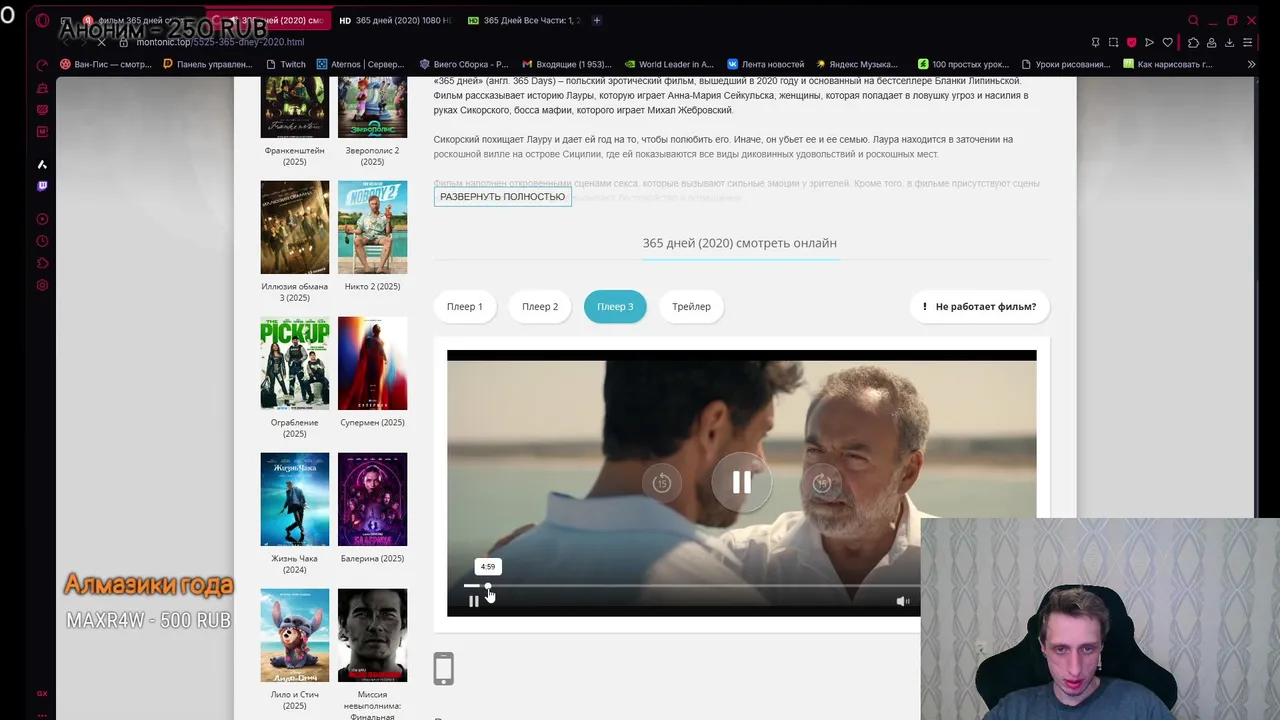The height and width of the screenshot is (720, 1280).
Task: Open the tab search magnifier icon
Action: click(1193, 20)
